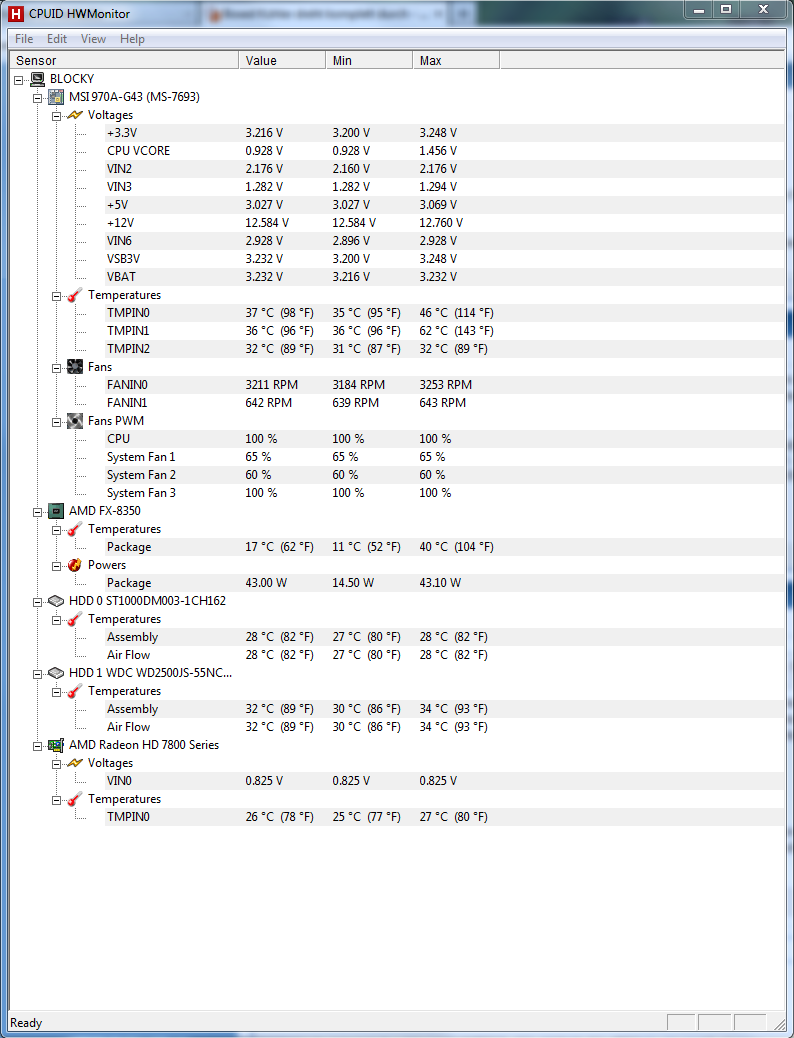Click the FX-8350 Temperatures thermometer icon

coord(75,529)
